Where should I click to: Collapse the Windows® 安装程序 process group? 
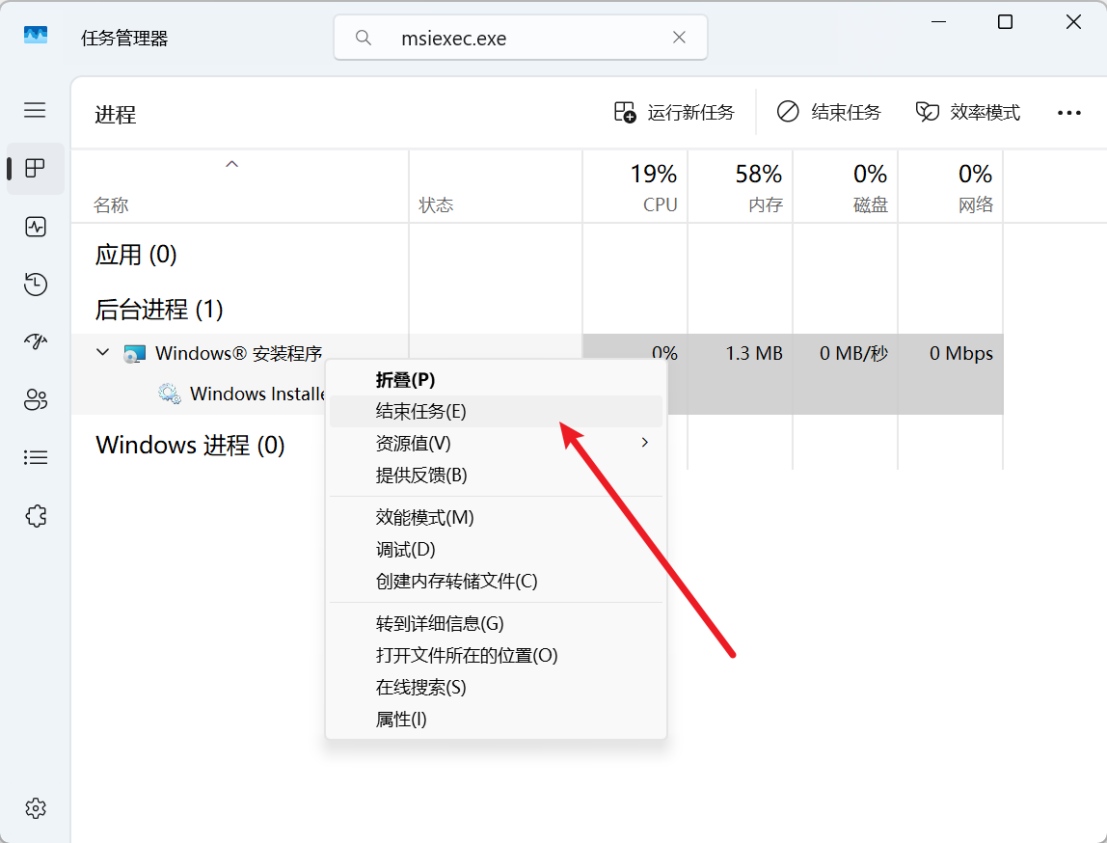pos(103,352)
